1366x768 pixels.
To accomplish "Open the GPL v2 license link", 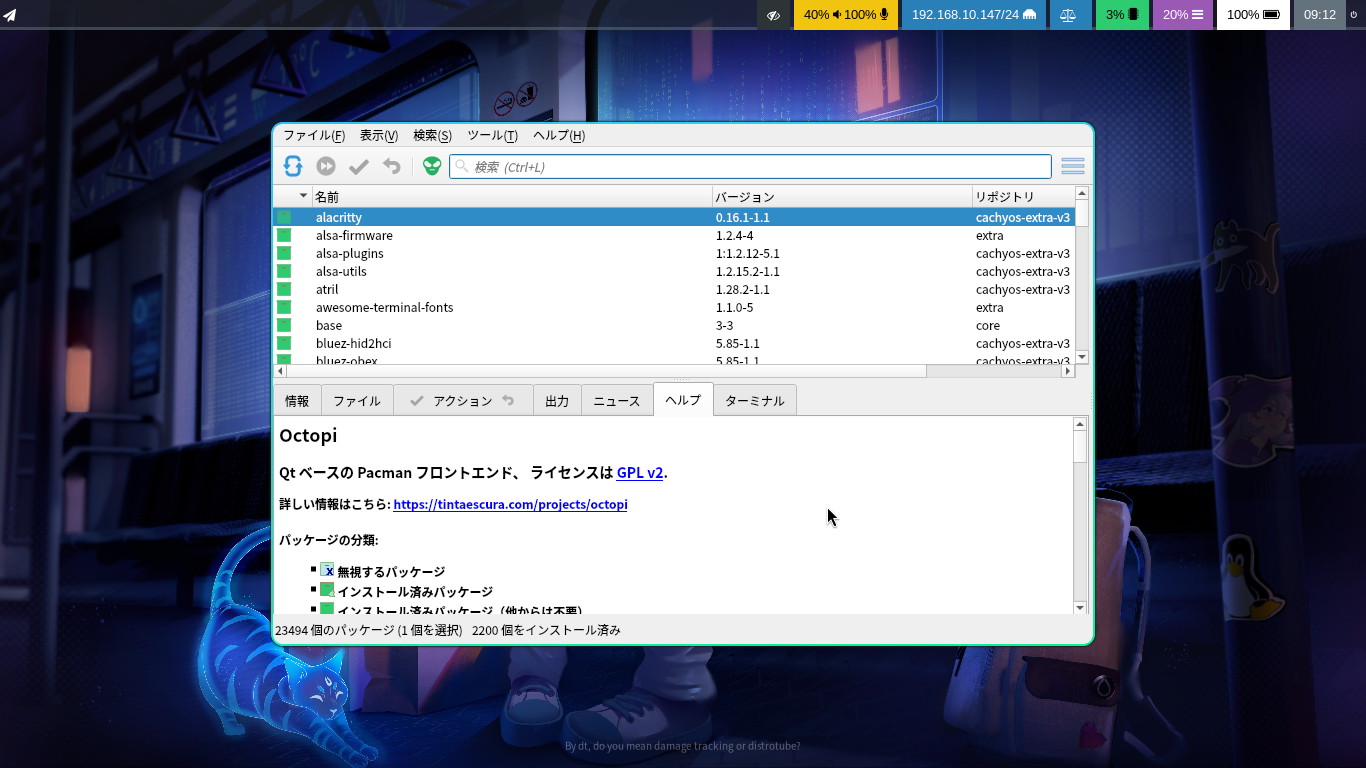I will [x=640, y=473].
